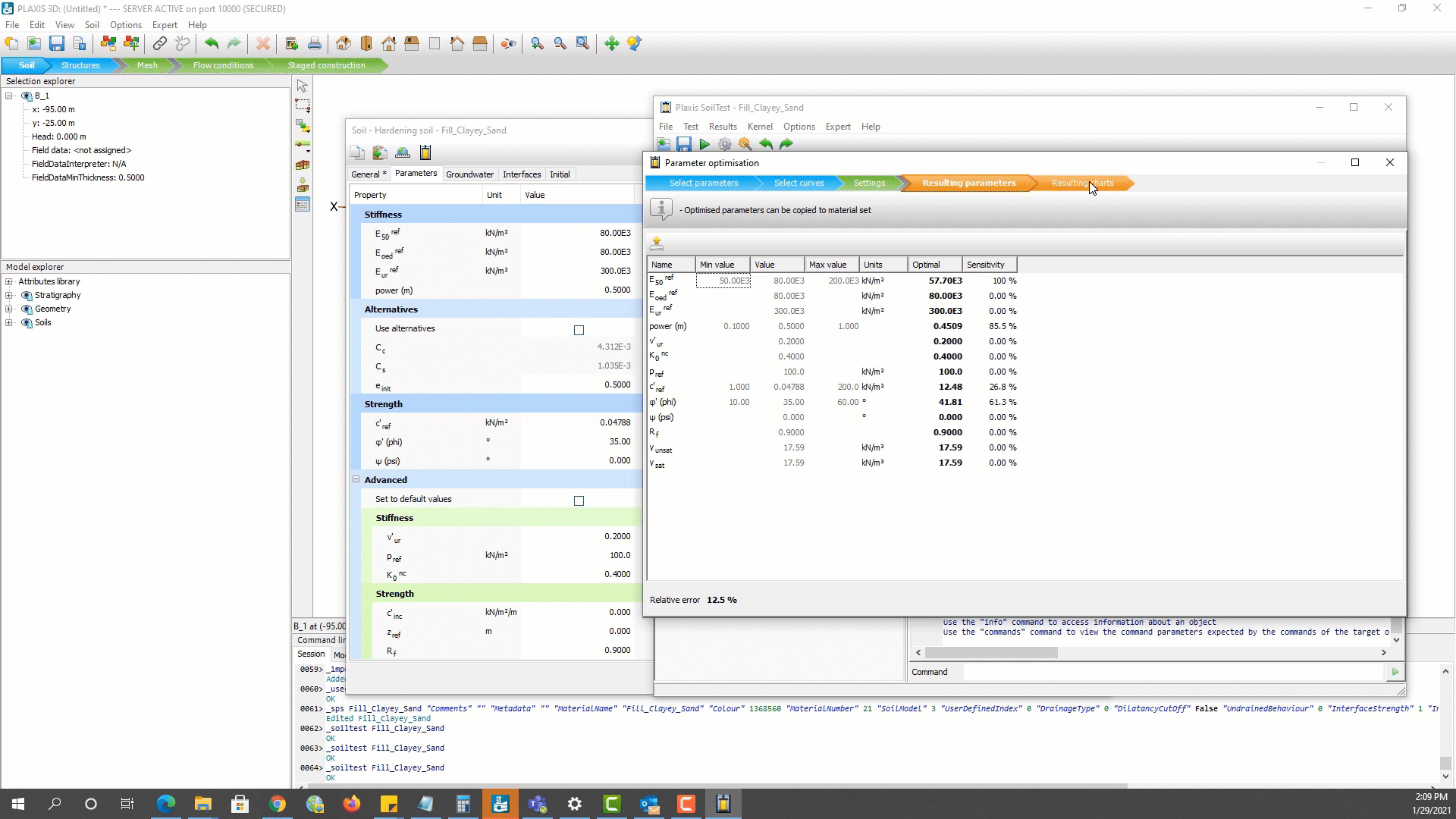1456x819 pixels.
Task: Click the blue Save icon in the main toolbar
Action: point(57,44)
